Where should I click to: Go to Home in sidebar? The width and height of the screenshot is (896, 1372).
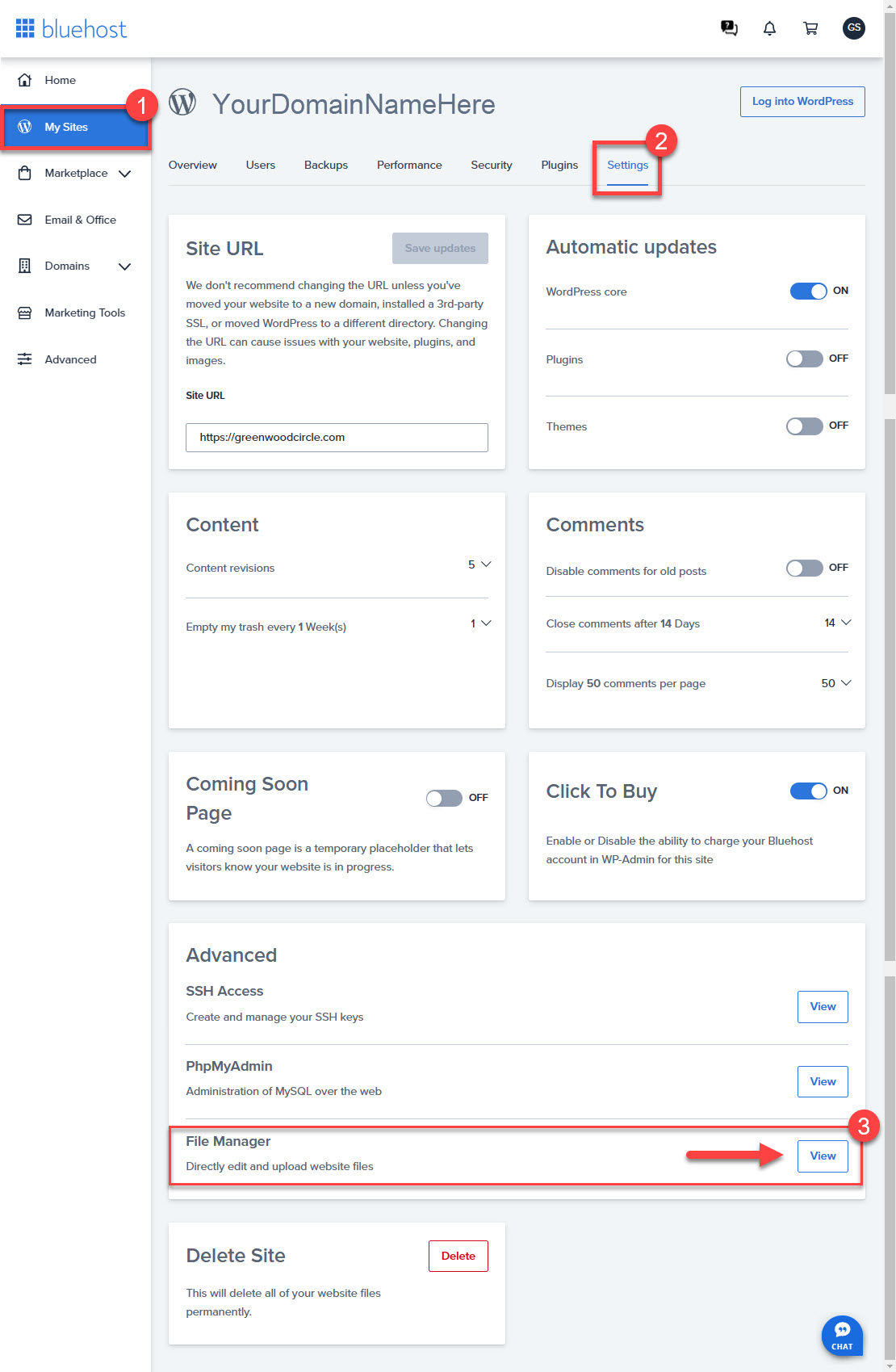[60, 80]
